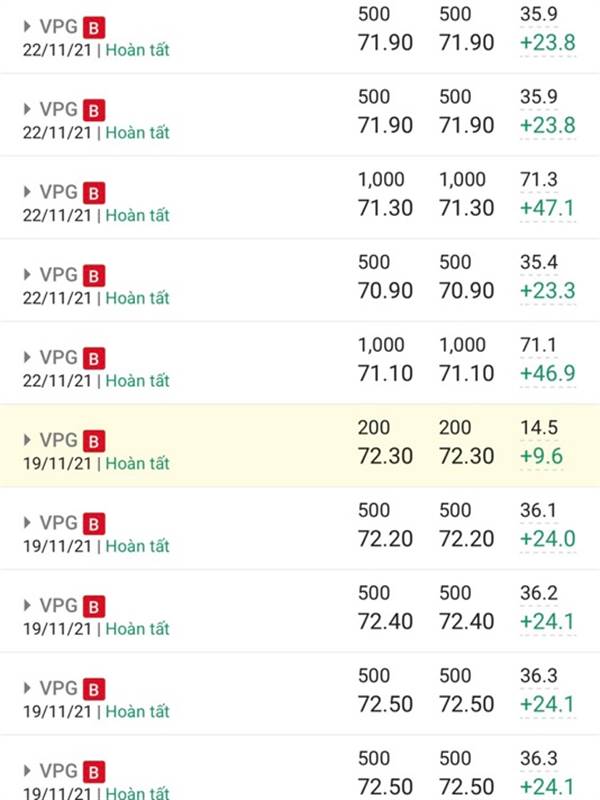Screen dimensions: 600x800
Task: Click red B badge on 72.30 order
Action: point(94,441)
